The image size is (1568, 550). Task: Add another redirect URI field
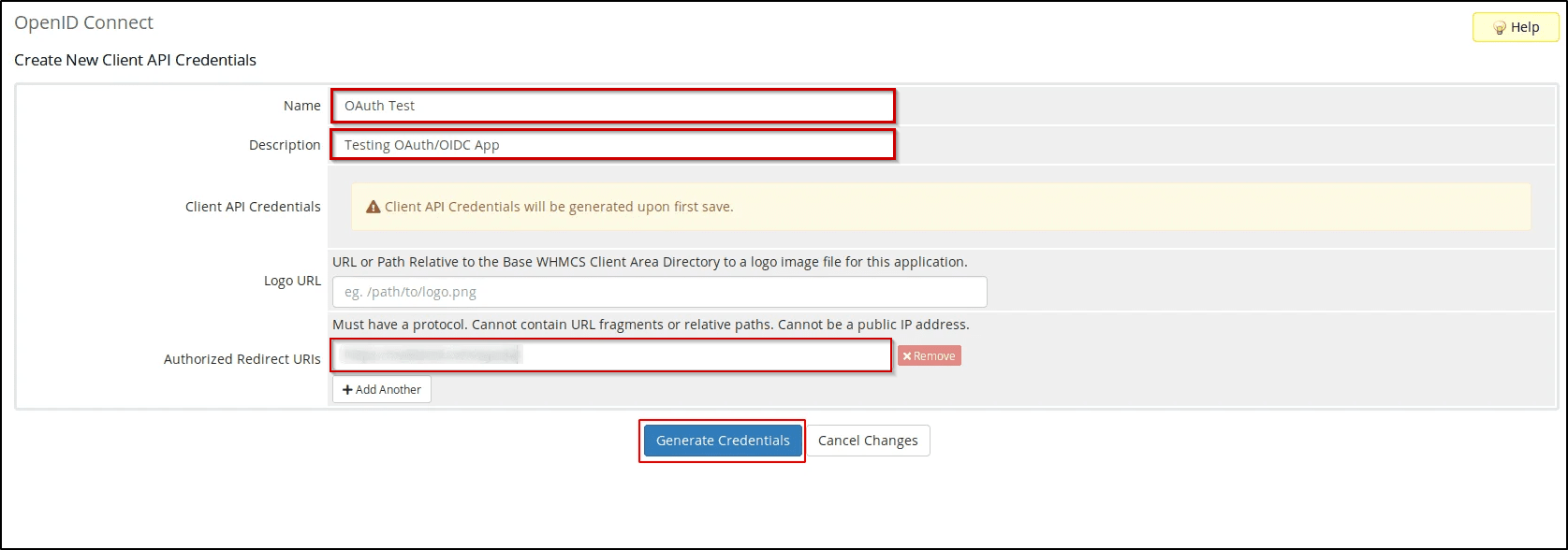coord(381,389)
